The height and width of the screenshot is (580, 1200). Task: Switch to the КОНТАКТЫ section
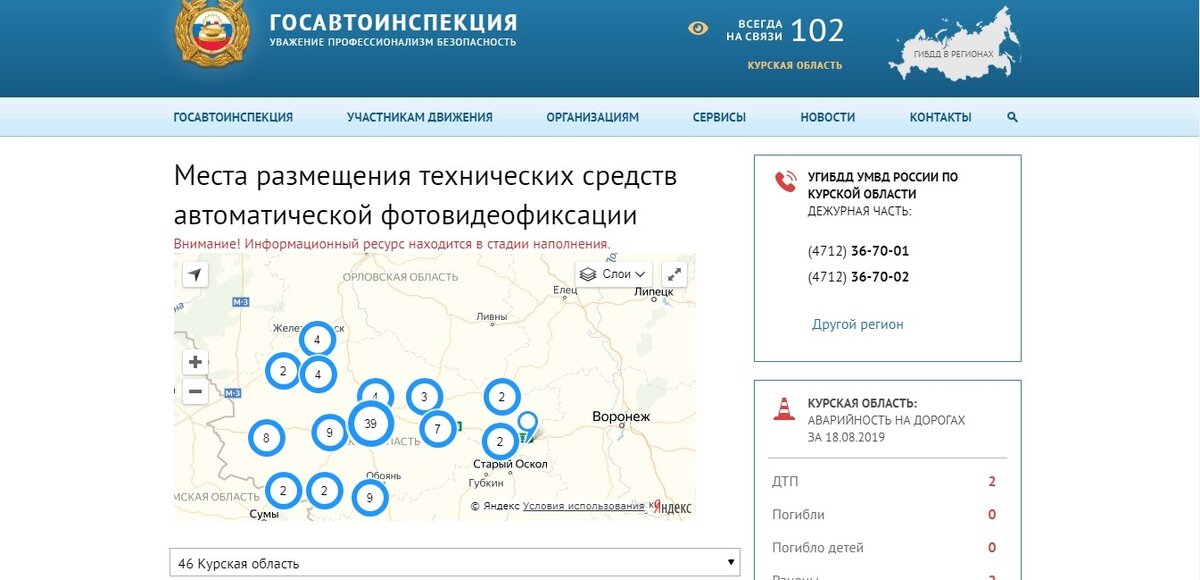click(940, 117)
